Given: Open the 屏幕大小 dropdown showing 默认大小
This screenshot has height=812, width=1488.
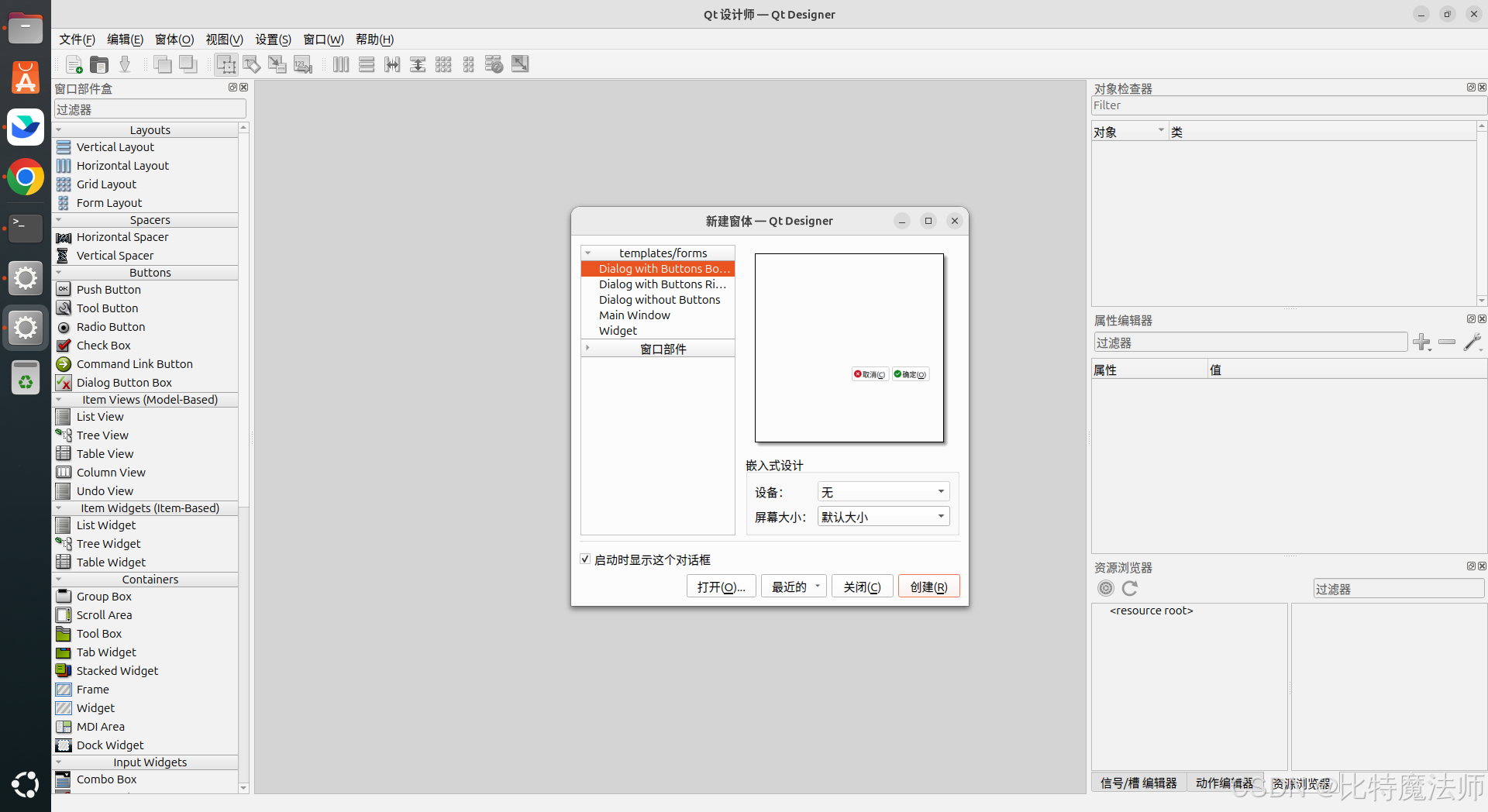Looking at the screenshot, I should [x=882, y=516].
